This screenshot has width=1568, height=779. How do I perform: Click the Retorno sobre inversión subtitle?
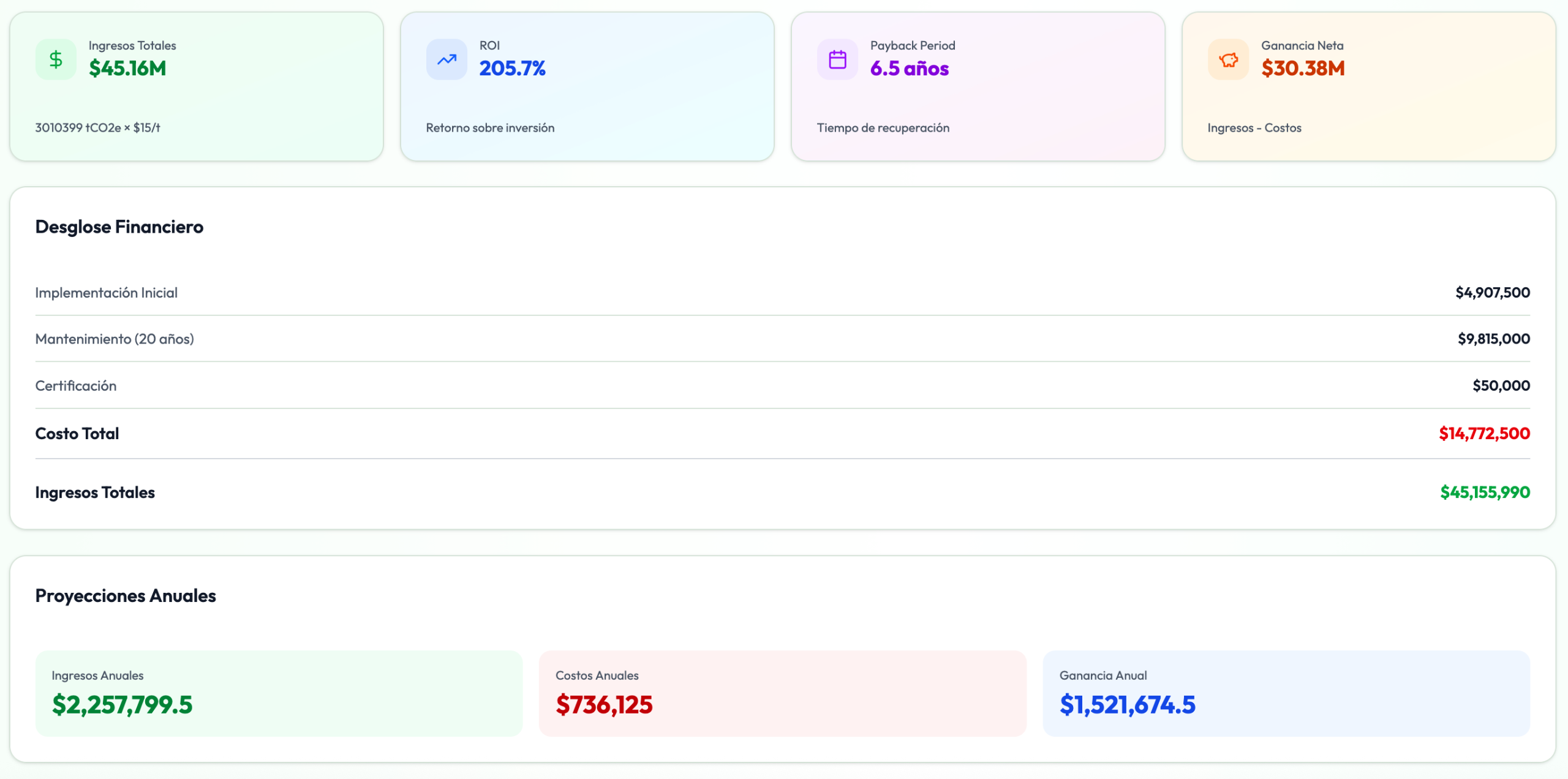(x=490, y=127)
